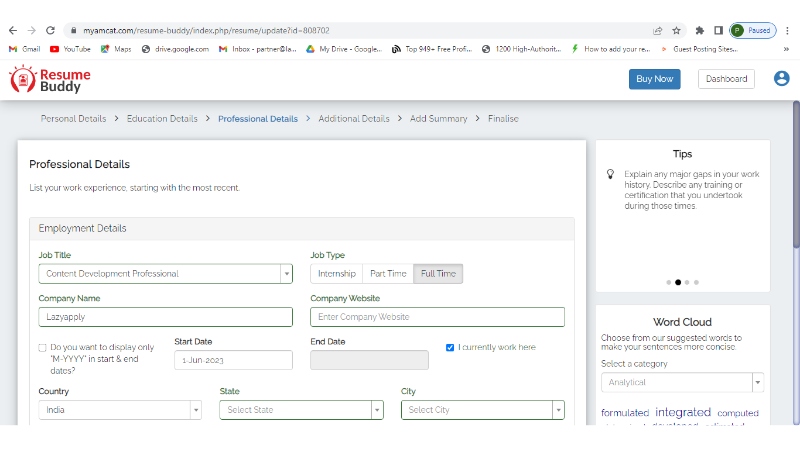Click the Resume Buddy logo
The height and width of the screenshot is (449, 800).
point(50,79)
